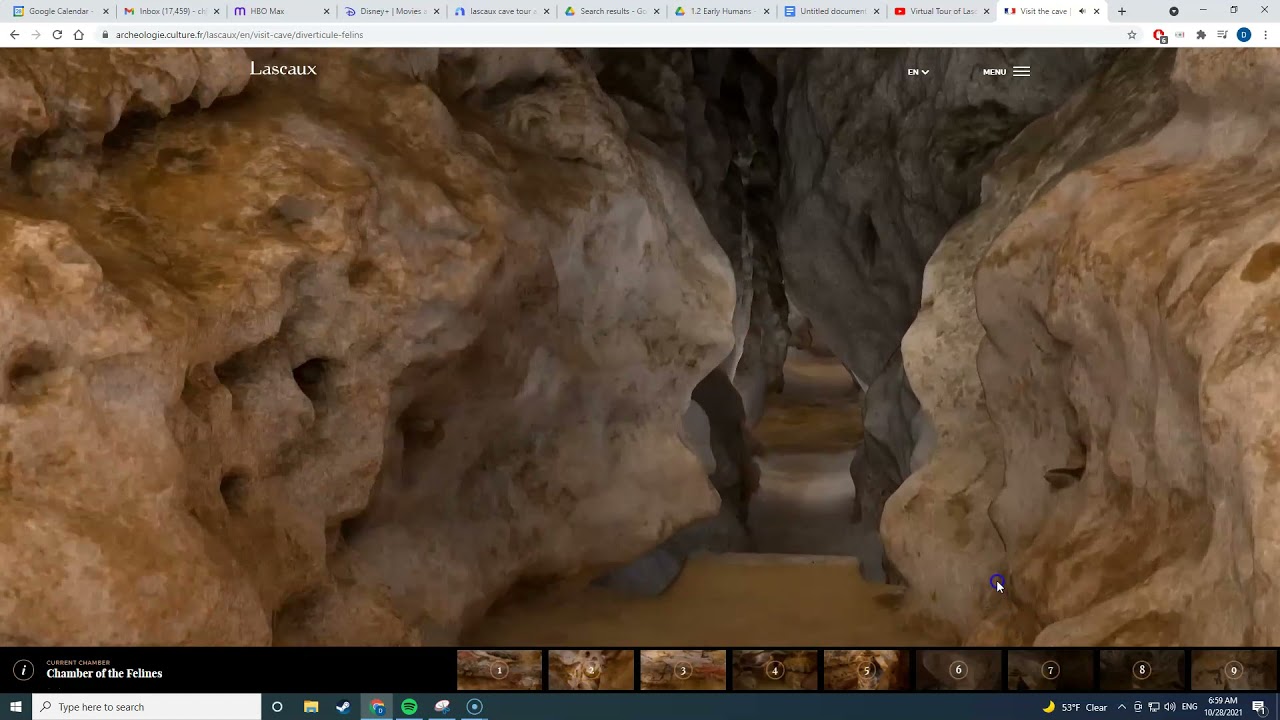This screenshot has height=720, width=1280.
Task: Jump to cave view thumbnail 4
Action: pos(775,670)
